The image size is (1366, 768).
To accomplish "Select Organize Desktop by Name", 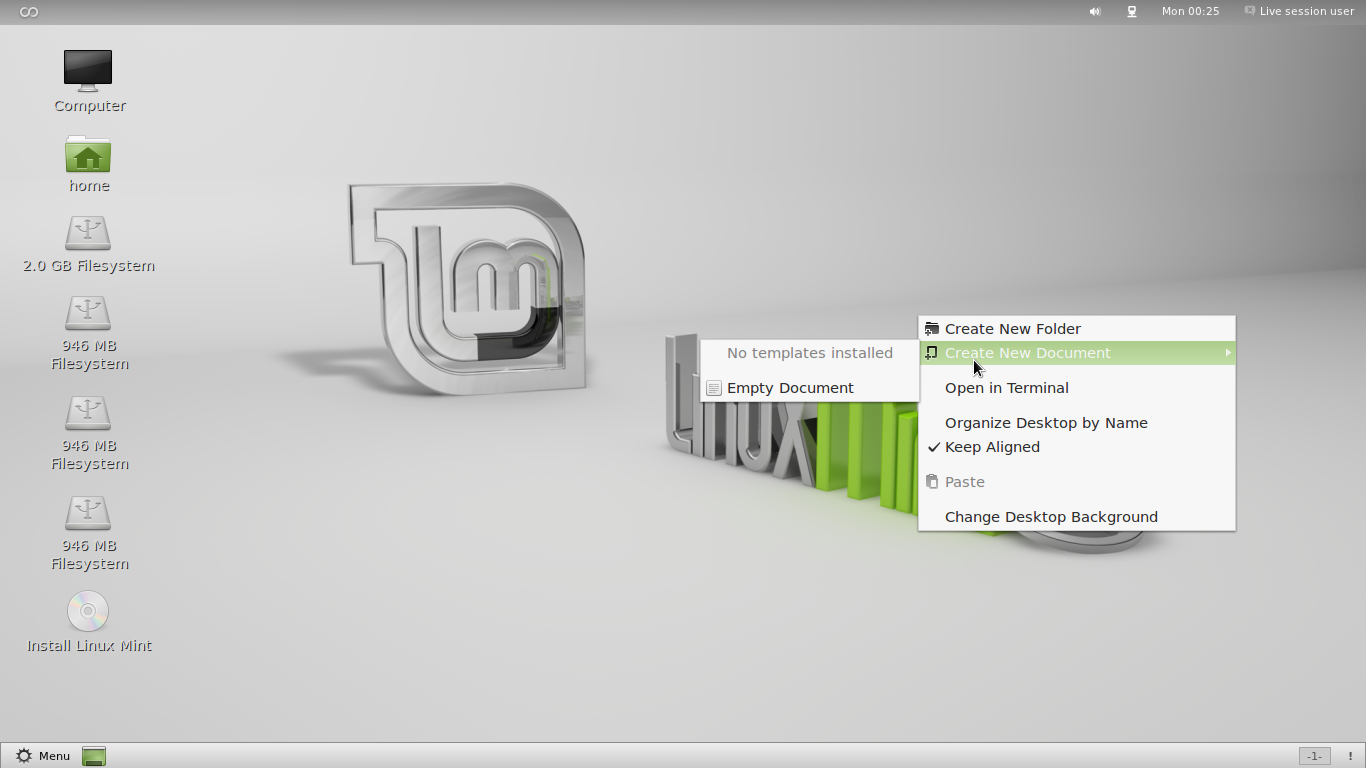I will click(1046, 423).
